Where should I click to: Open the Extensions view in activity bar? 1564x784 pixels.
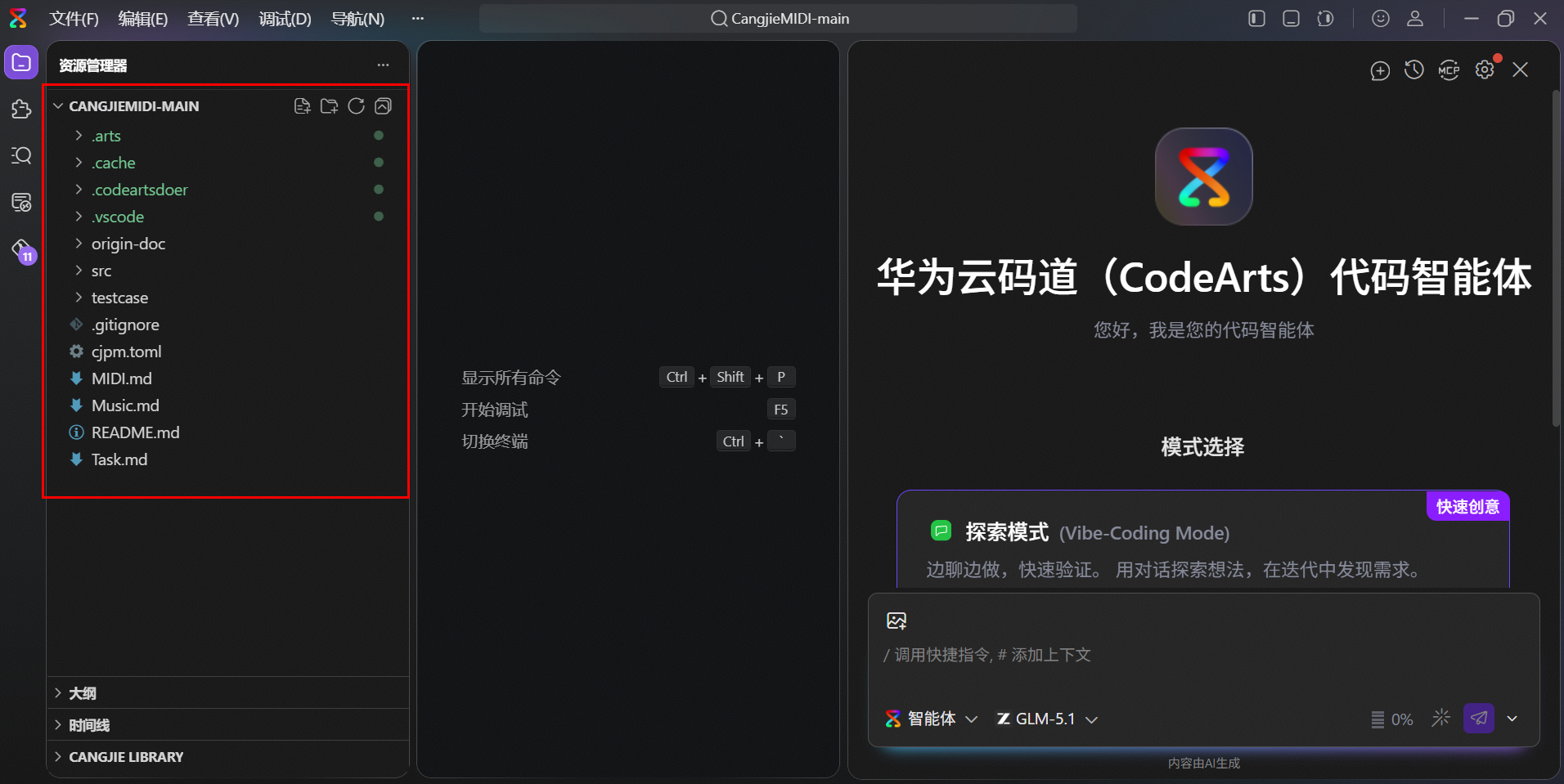pyautogui.click(x=21, y=109)
